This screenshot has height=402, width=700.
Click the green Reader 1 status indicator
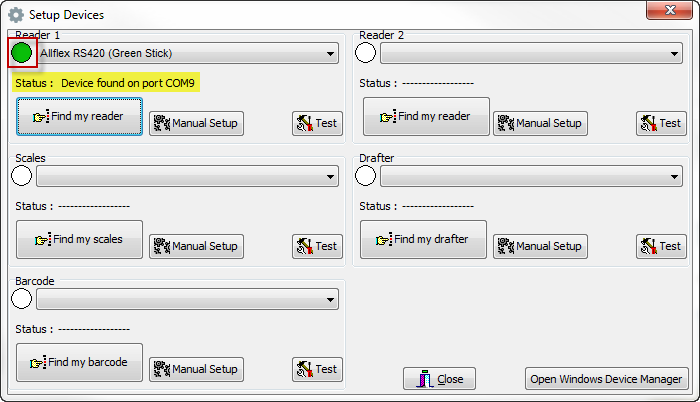tap(22, 53)
